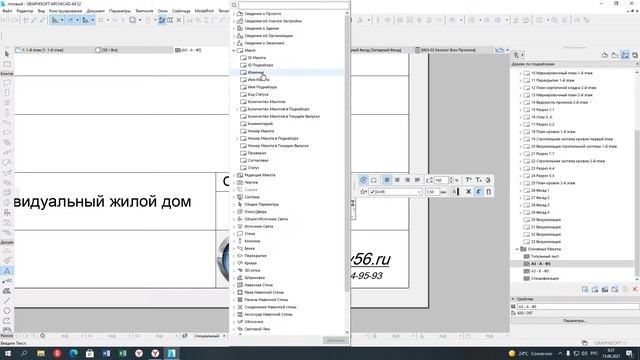Collapse the Свойства section in the Navigator

point(513,299)
